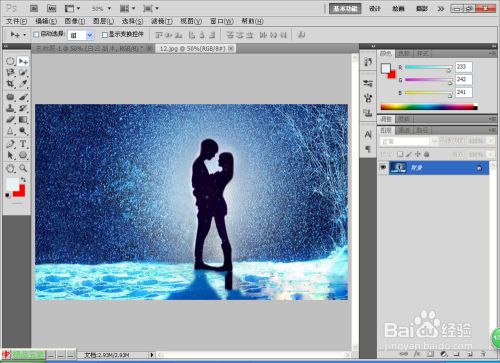This screenshot has width=500, height=363.
Task: Select the Sharpen/Blur tool
Action: pyautogui.click(x=10, y=131)
